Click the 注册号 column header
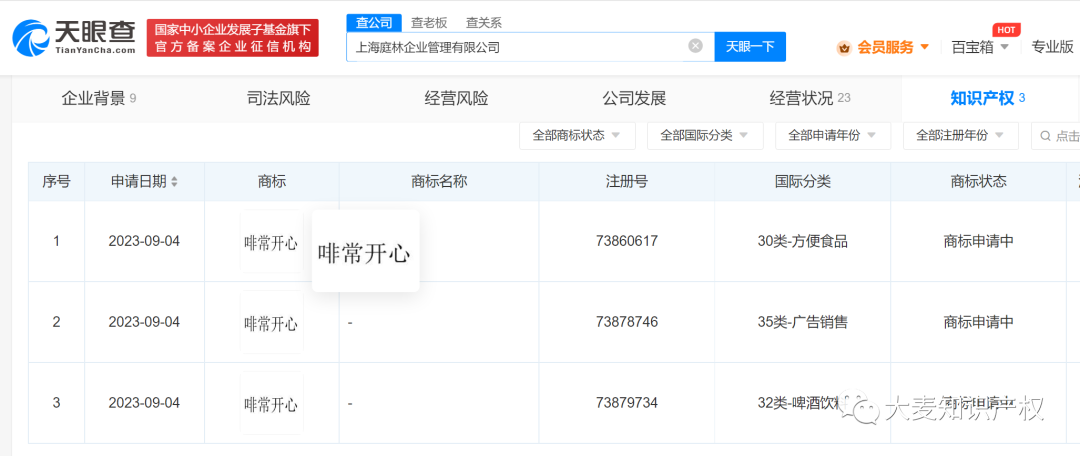Screen dimensions: 1080x456 point(627,182)
